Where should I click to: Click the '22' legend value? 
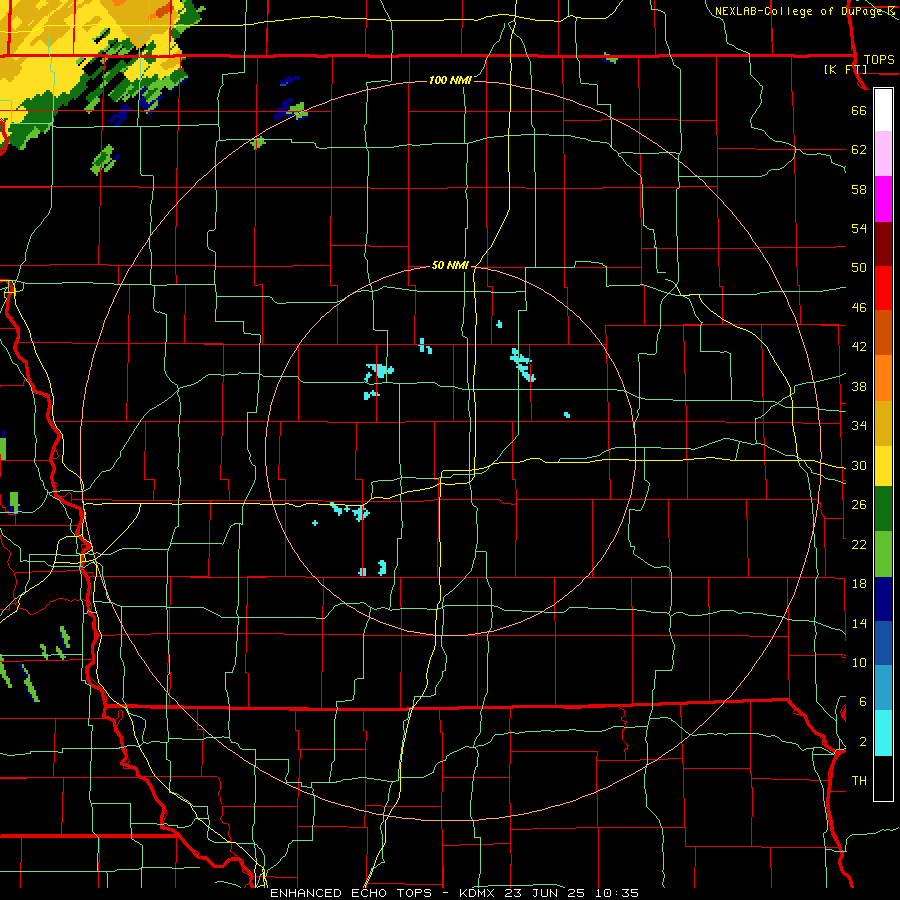point(859,544)
